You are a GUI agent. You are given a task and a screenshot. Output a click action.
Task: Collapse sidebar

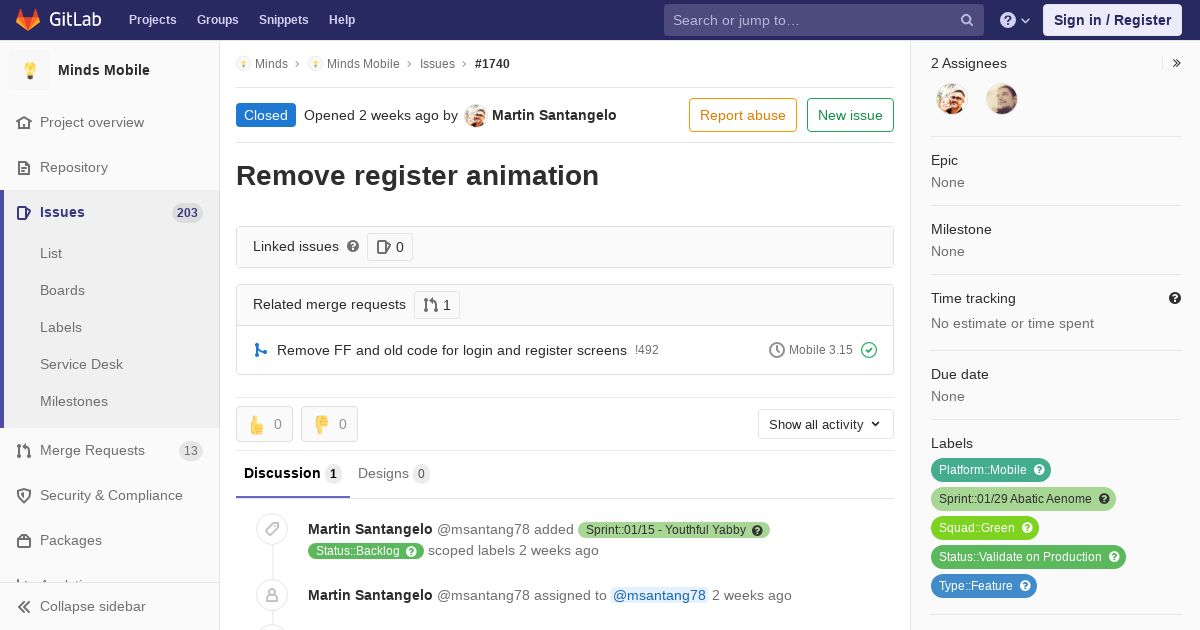[110, 606]
